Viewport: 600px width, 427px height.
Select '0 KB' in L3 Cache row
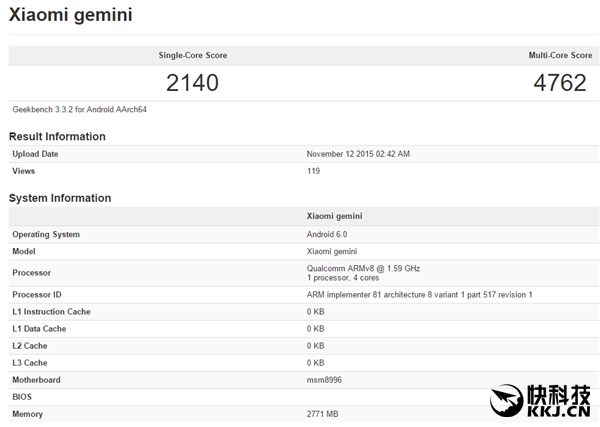click(x=315, y=363)
